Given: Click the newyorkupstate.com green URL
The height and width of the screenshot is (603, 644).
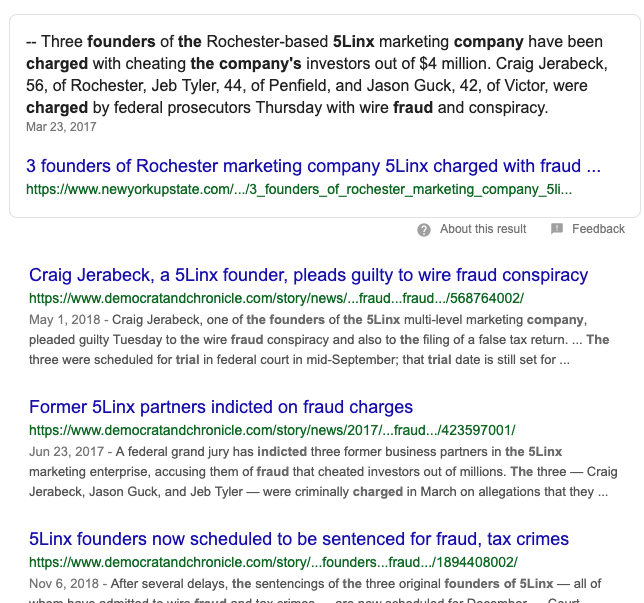Looking at the screenshot, I should pos(299,189).
